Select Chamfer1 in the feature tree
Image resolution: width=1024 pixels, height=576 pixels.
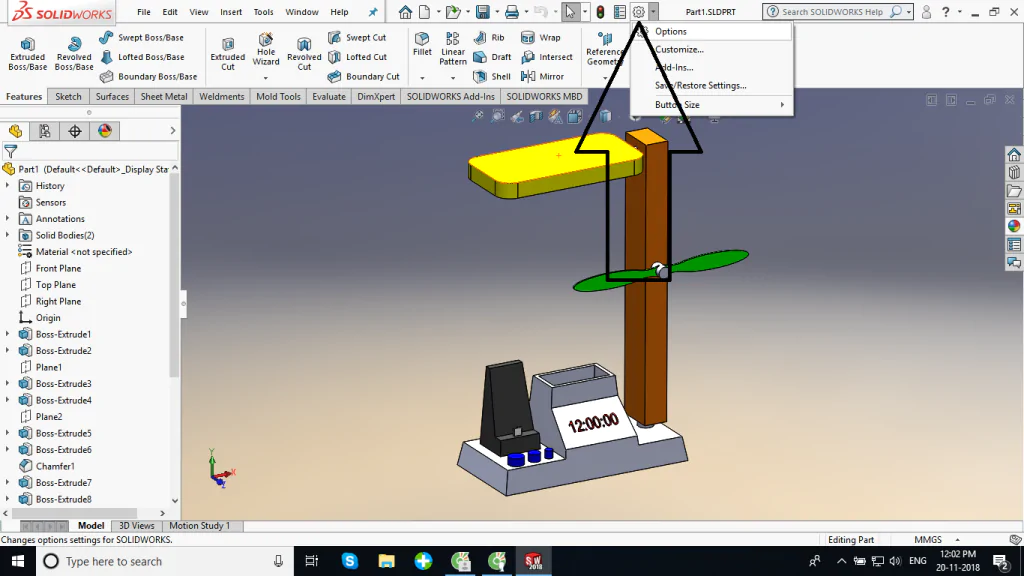tap(55, 466)
